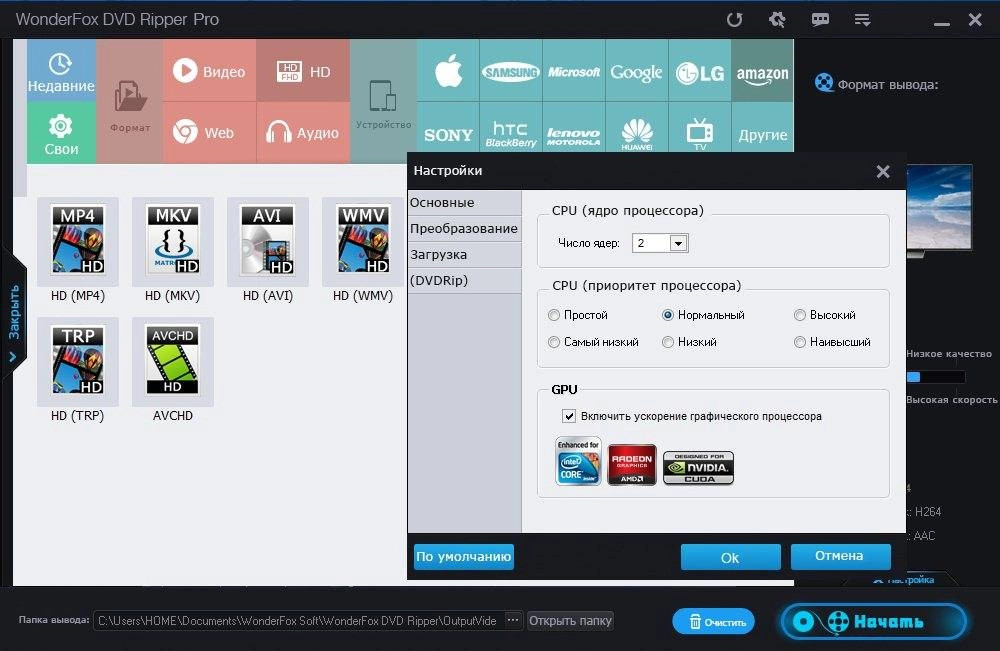Choose the Amazon device brand
Image resolution: width=1000 pixels, height=651 pixels.
click(x=763, y=70)
